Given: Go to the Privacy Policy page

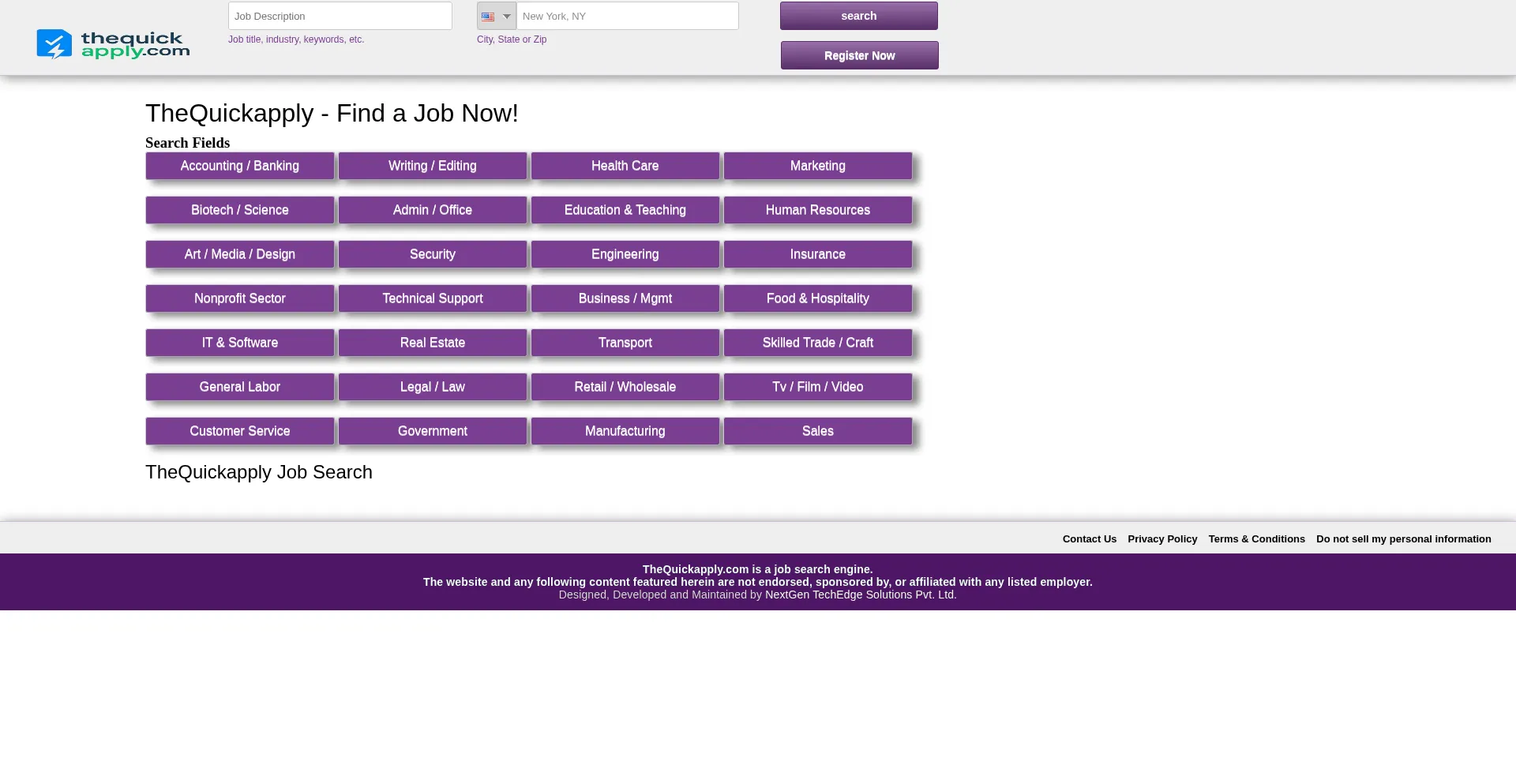Looking at the screenshot, I should (1162, 539).
